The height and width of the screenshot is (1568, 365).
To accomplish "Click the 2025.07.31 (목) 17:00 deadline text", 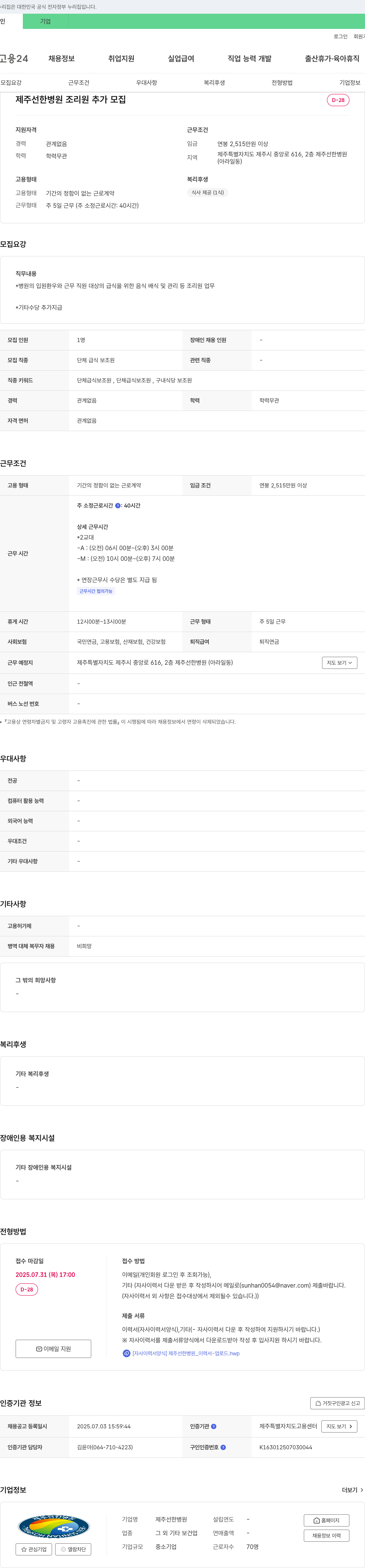I will point(46,1275).
